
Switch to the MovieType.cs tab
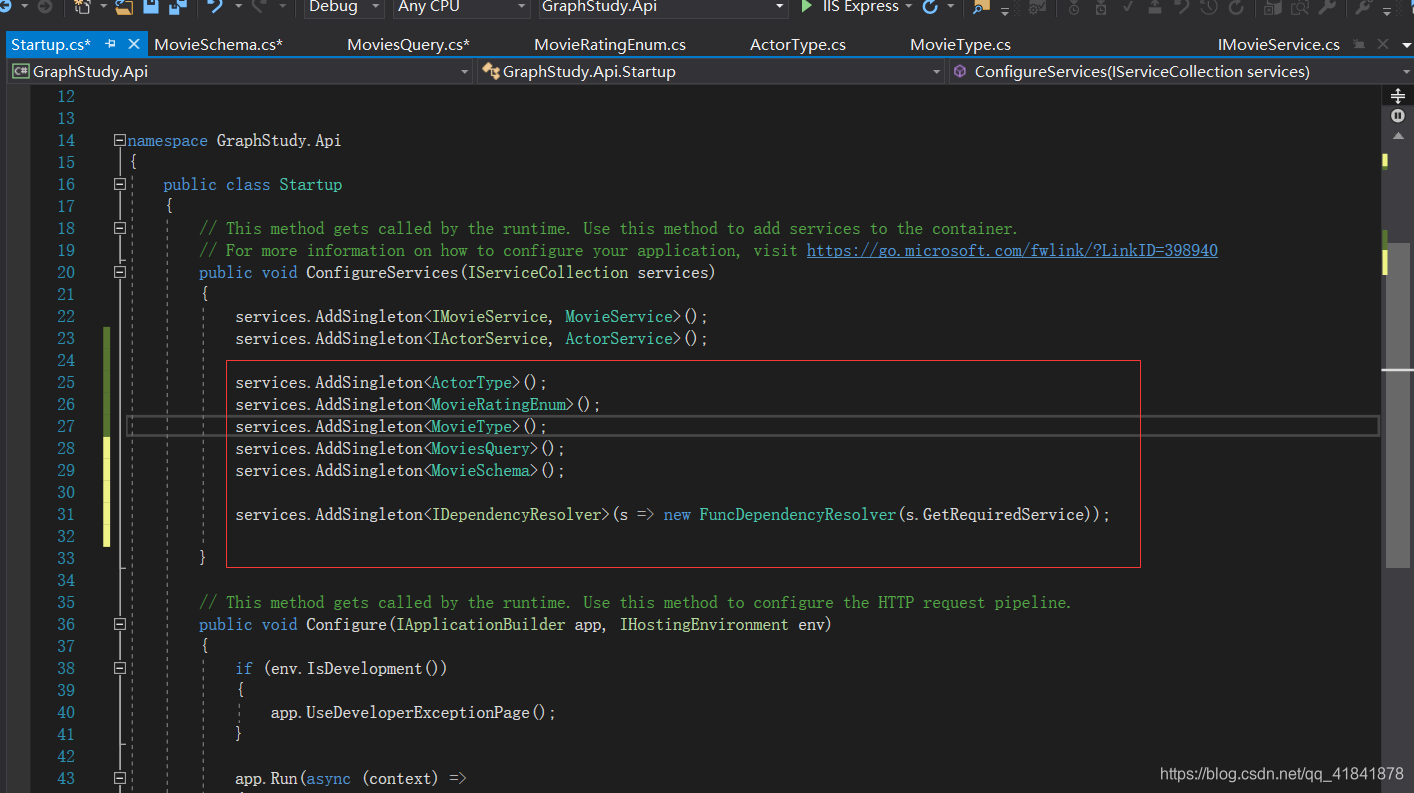(x=960, y=45)
